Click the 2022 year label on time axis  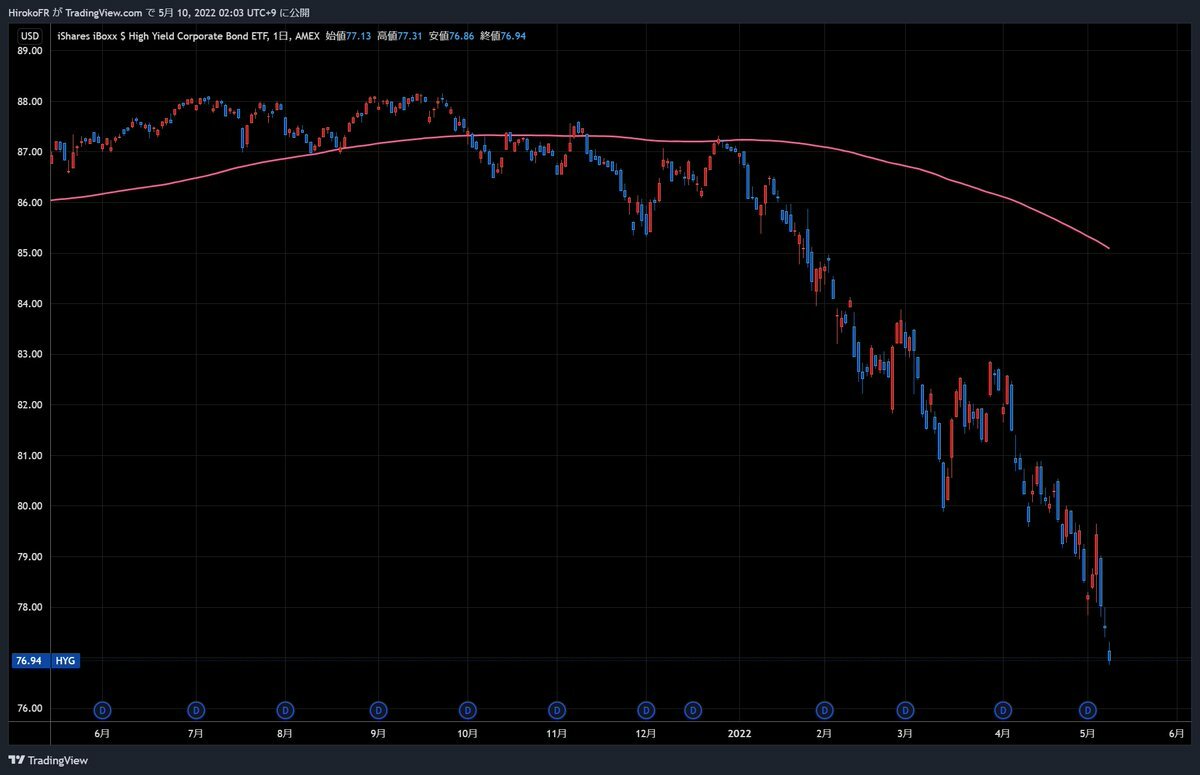pos(739,733)
